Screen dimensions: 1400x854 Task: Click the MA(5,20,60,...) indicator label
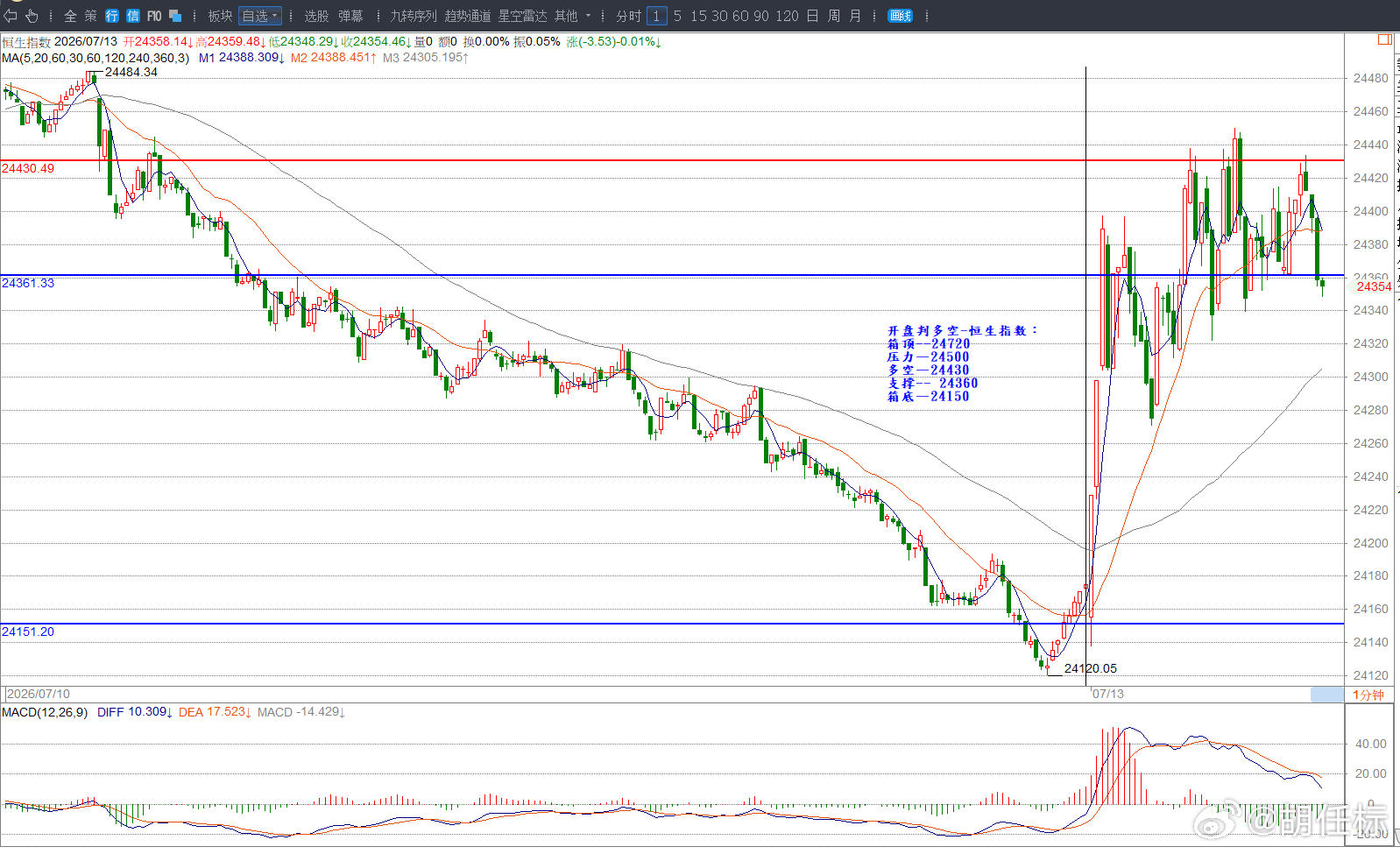(x=95, y=58)
